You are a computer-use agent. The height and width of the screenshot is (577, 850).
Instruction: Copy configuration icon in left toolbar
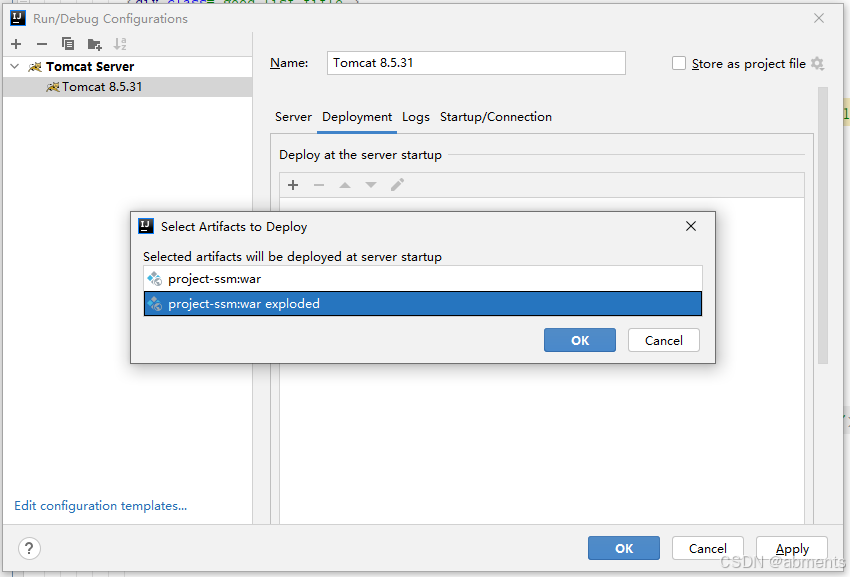coord(68,44)
